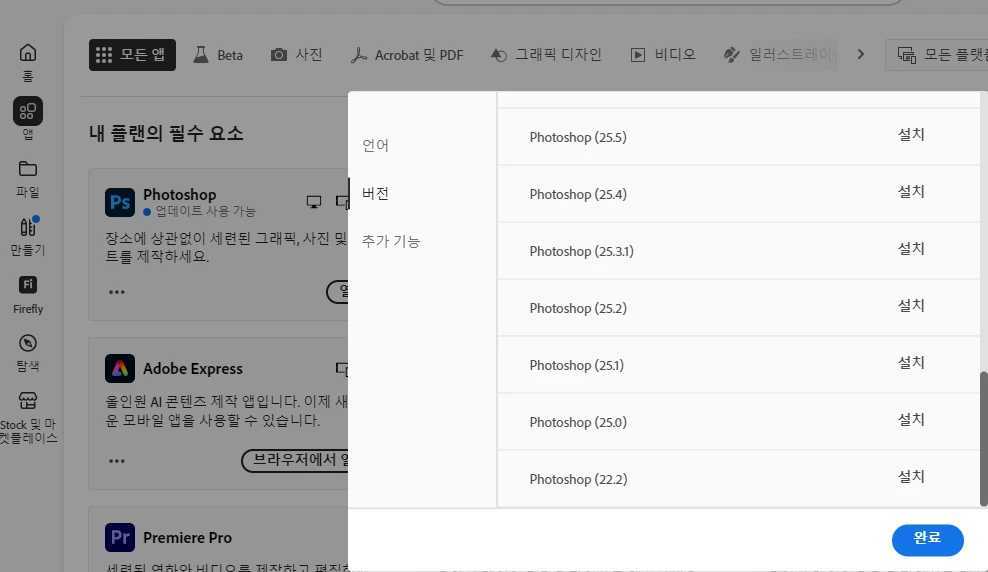Install Photoshop (25.4) via 설치
This screenshot has height=572, width=988.
coord(911,192)
